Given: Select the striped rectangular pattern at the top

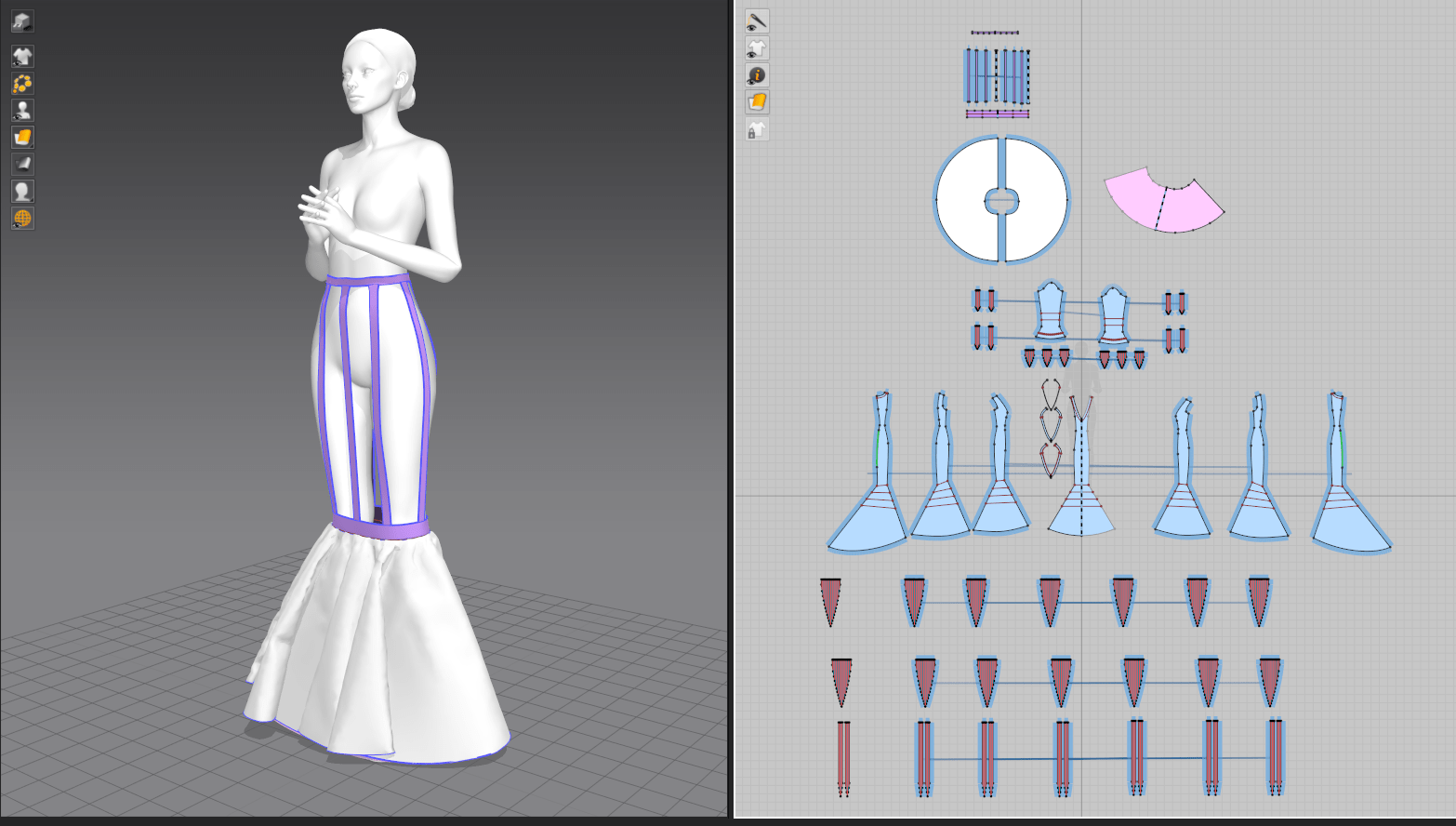Looking at the screenshot, I should point(997,76).
